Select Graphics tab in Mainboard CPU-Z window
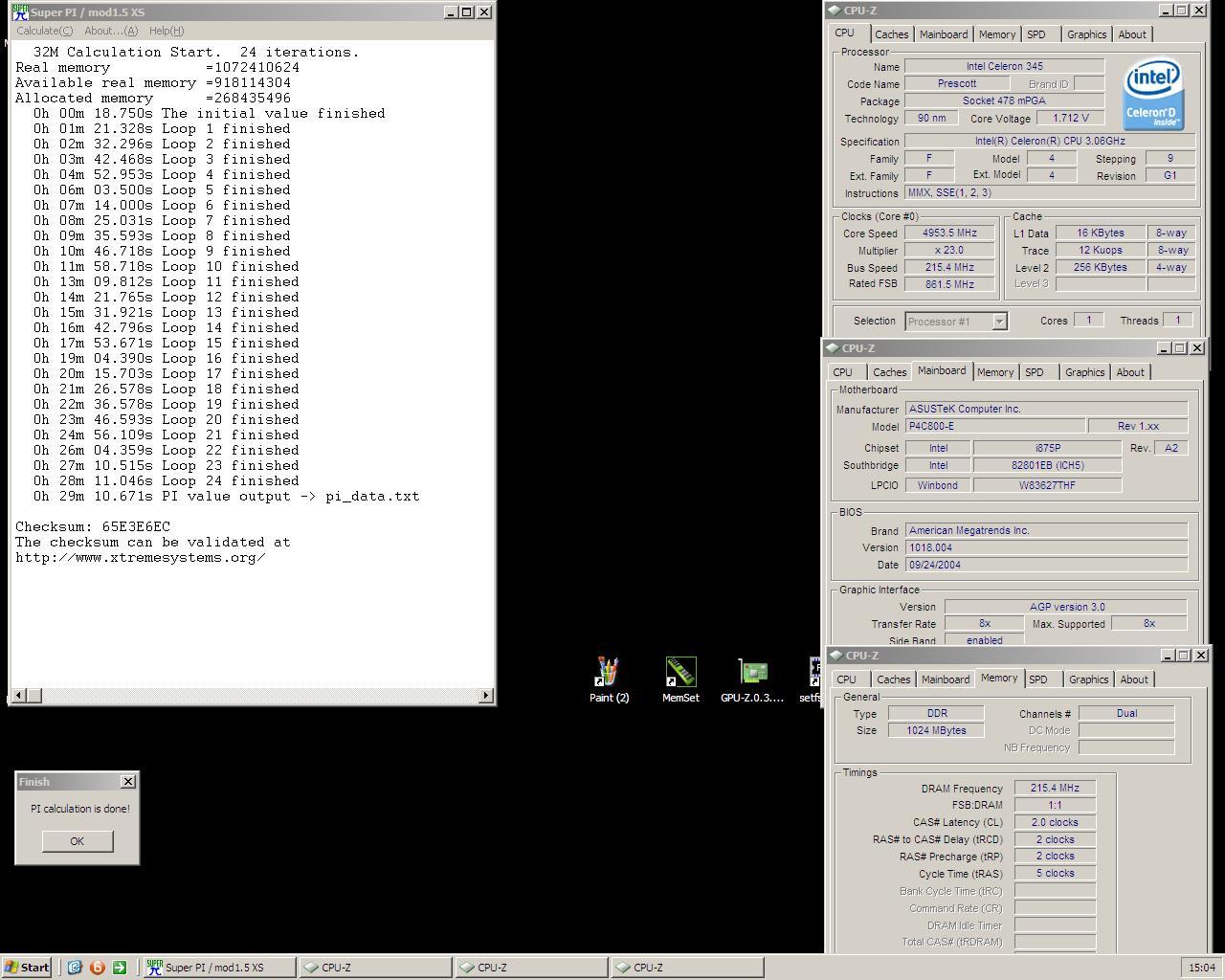Image resolution: width=1225 pixels, height=980 pixels. coord(1084,372)
